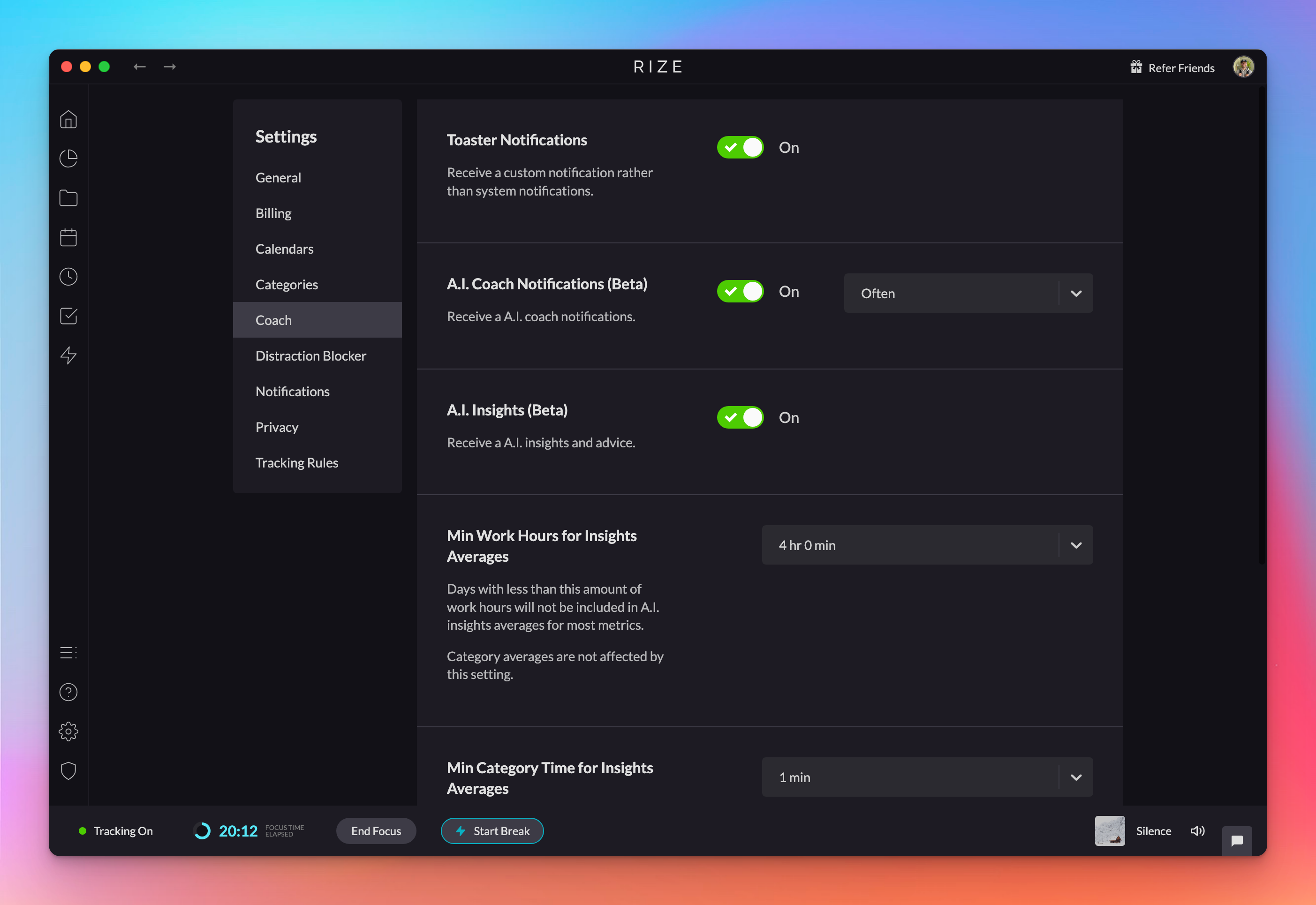Click the 20:12 focus time readout
The height and width of the screenshot is (905, 1316).
[x=238, y=831]
